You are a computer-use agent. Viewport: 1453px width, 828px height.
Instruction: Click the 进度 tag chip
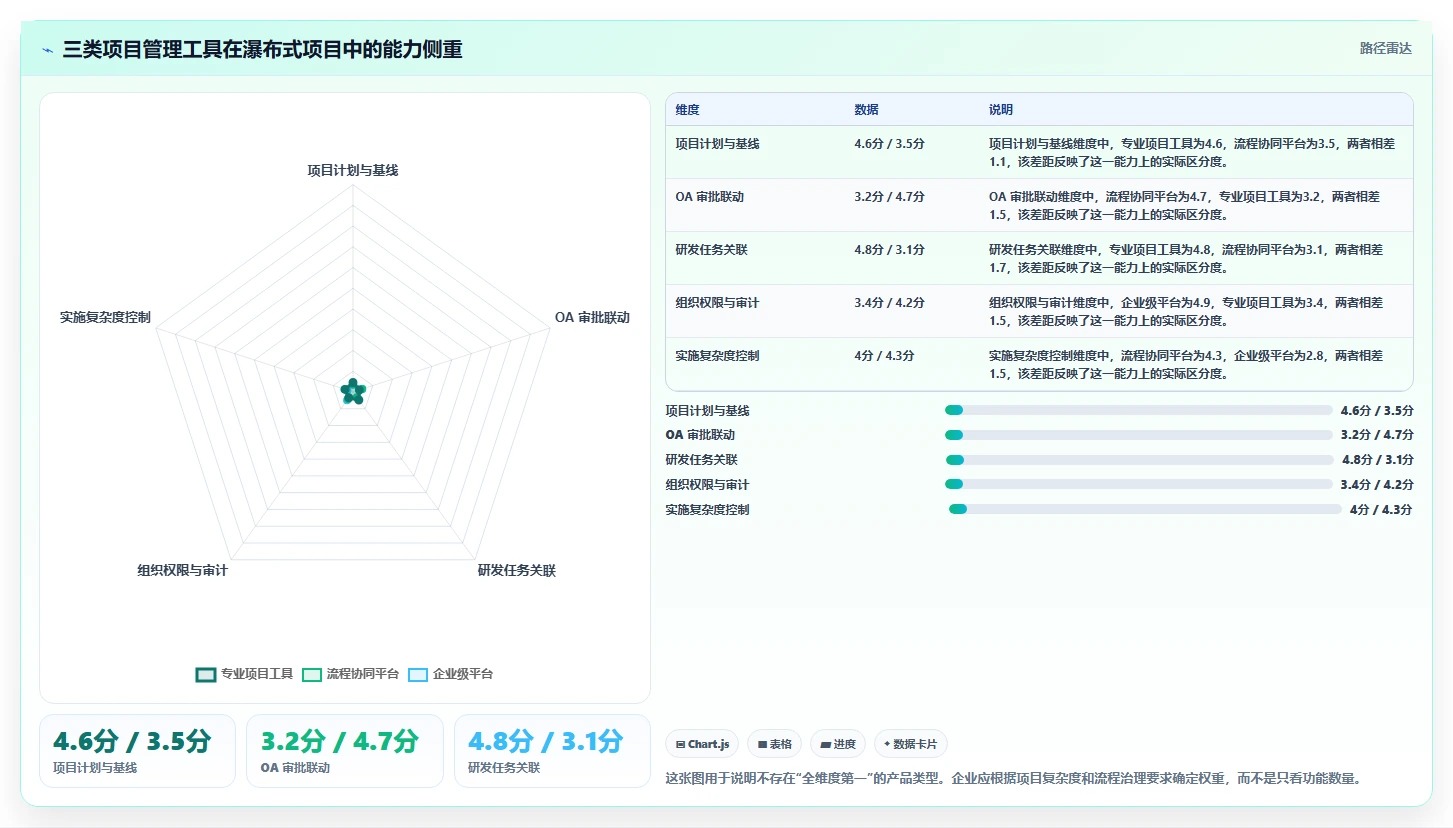838,744
